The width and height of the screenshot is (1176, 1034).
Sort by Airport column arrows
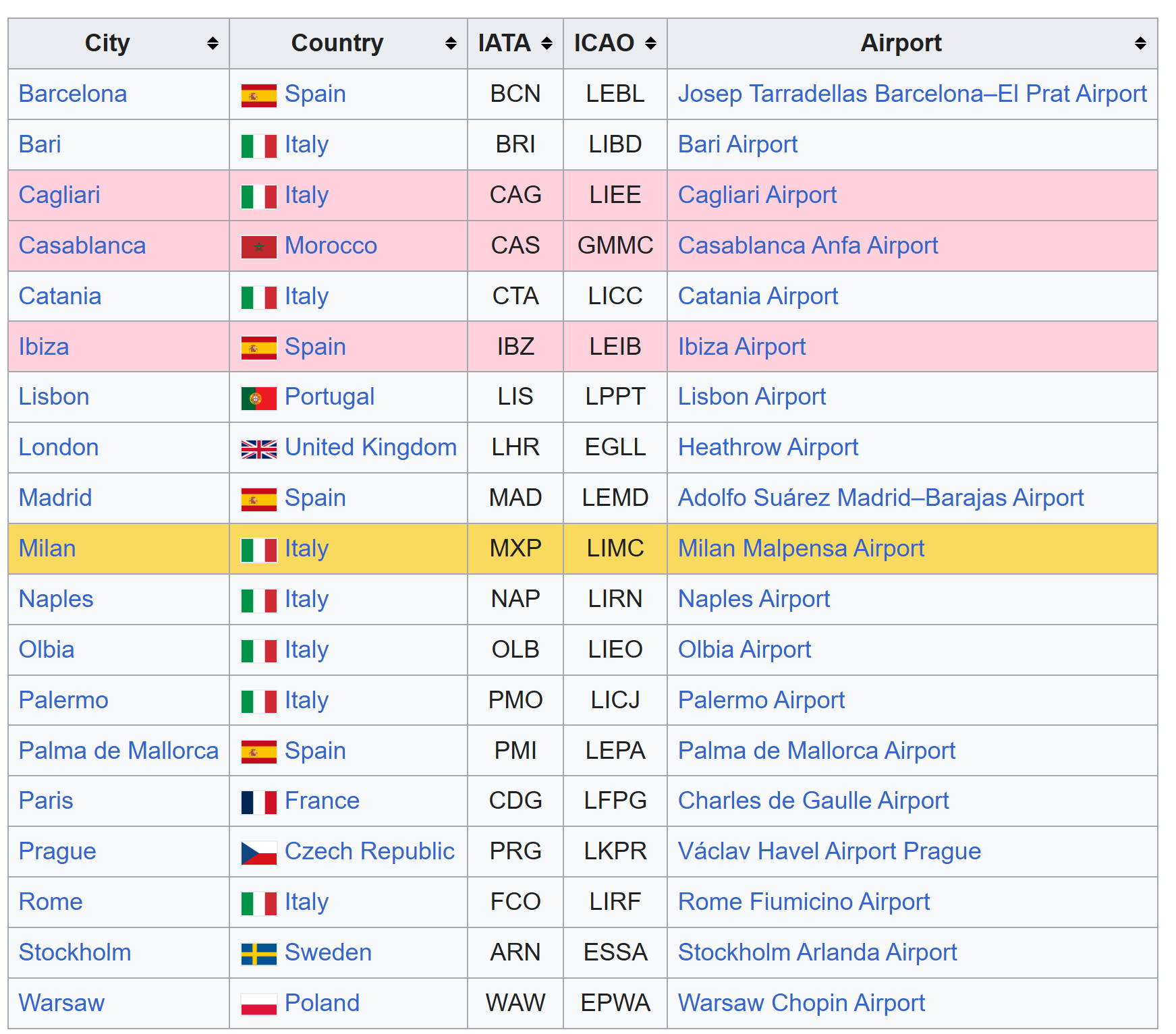point(1140,44)
